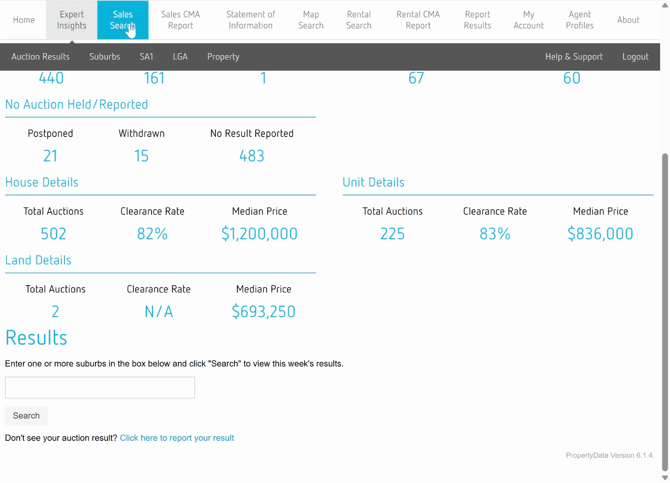Switch to Expert Insights tab
This screenshot has height=483, width=670.
coord(72,20)
